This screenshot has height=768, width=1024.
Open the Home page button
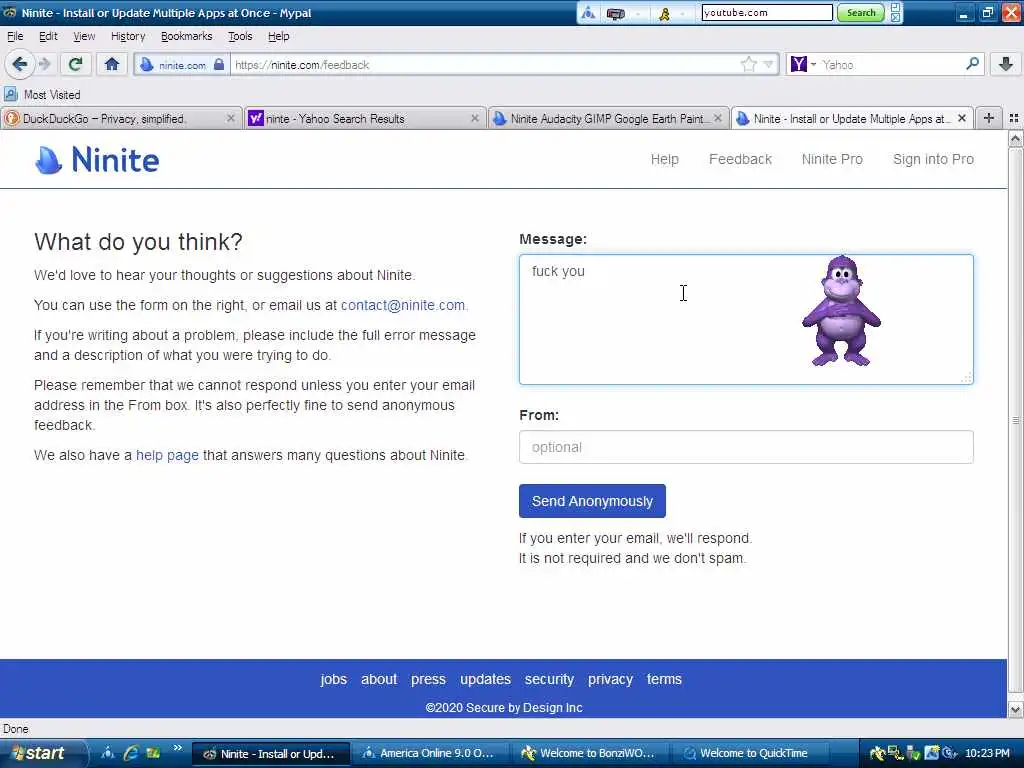click(112, 64)
